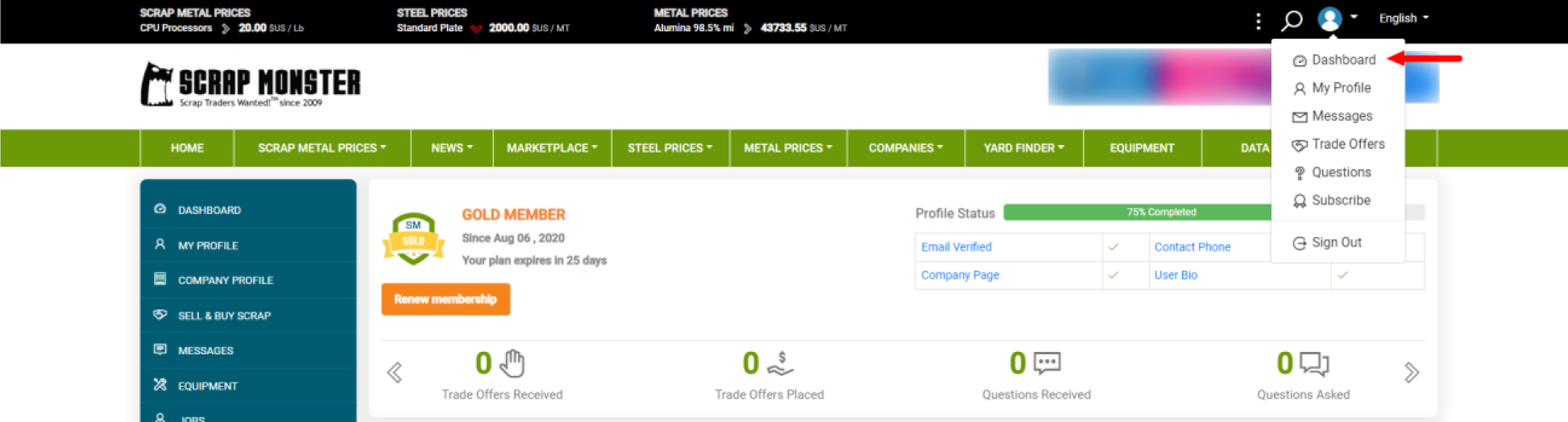Click the Questions Asked bubbles icon
This screenshot has height=422, width=1568.
point(1314,364)
